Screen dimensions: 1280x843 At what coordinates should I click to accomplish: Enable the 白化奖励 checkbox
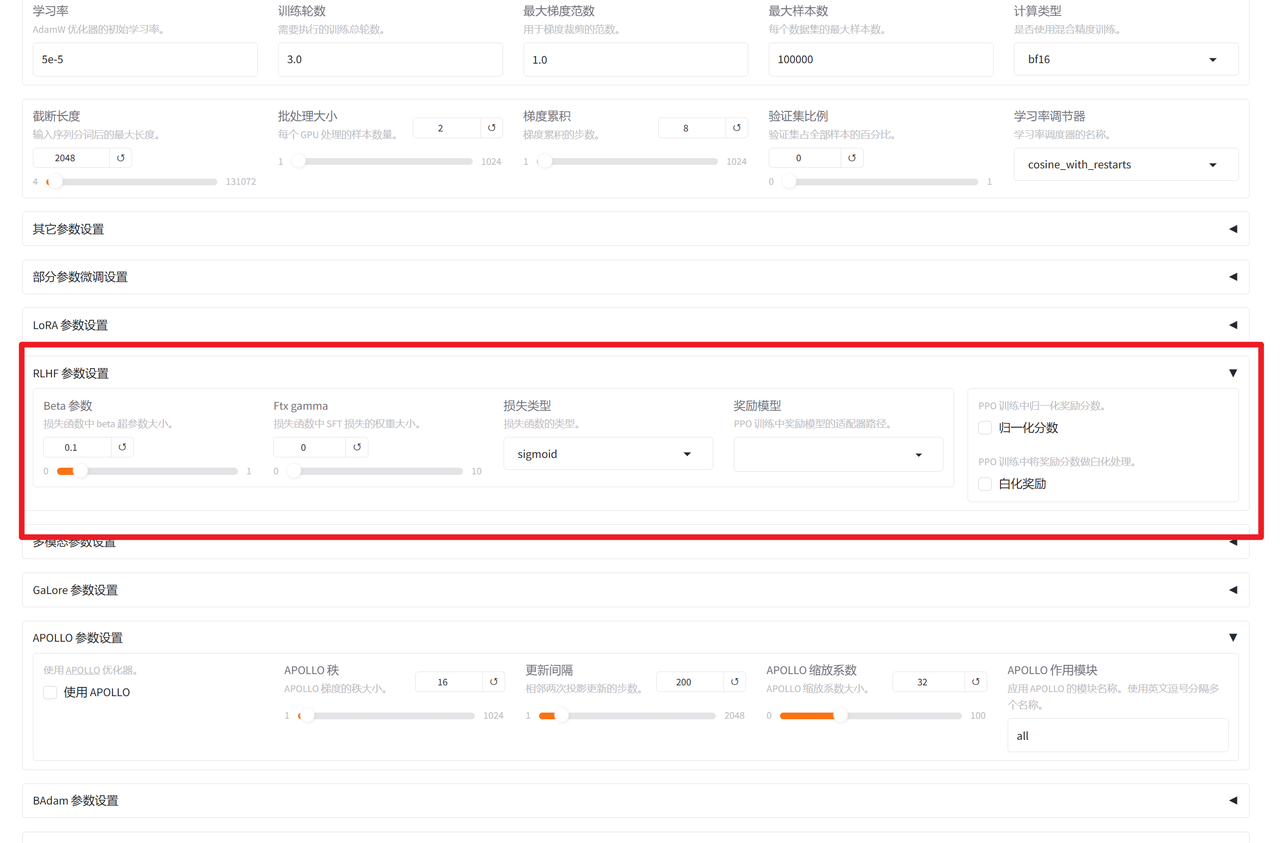click(x=984, y=483)
